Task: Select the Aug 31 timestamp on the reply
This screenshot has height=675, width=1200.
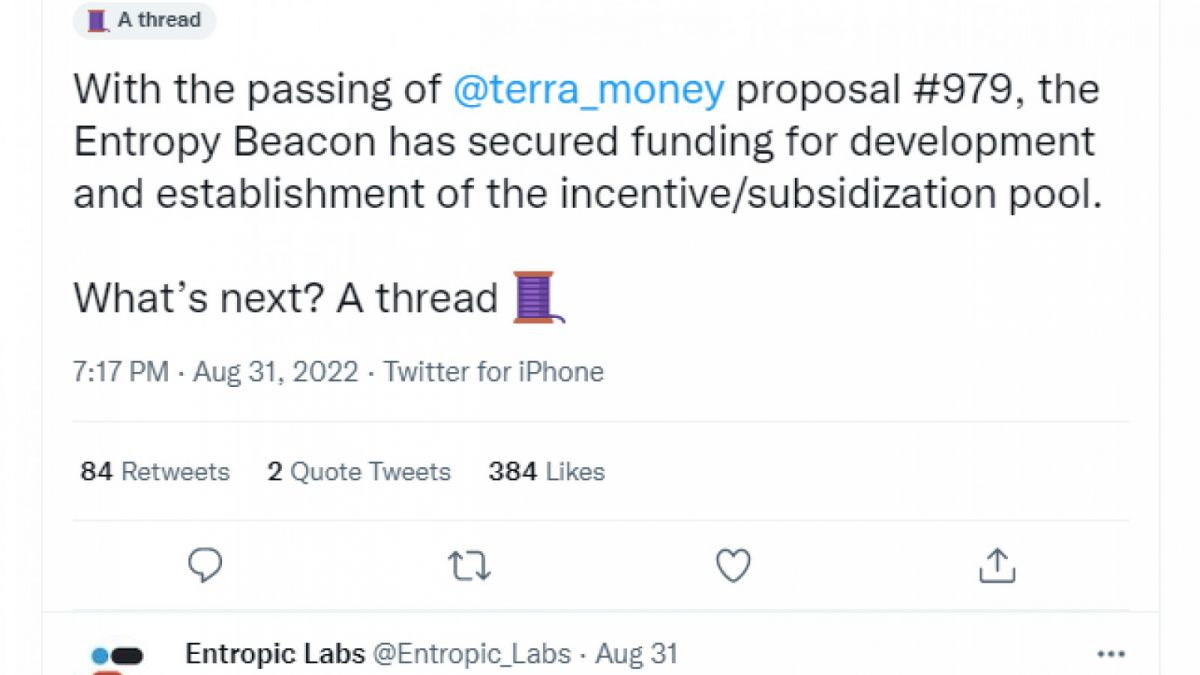Action: click(637, 654)
